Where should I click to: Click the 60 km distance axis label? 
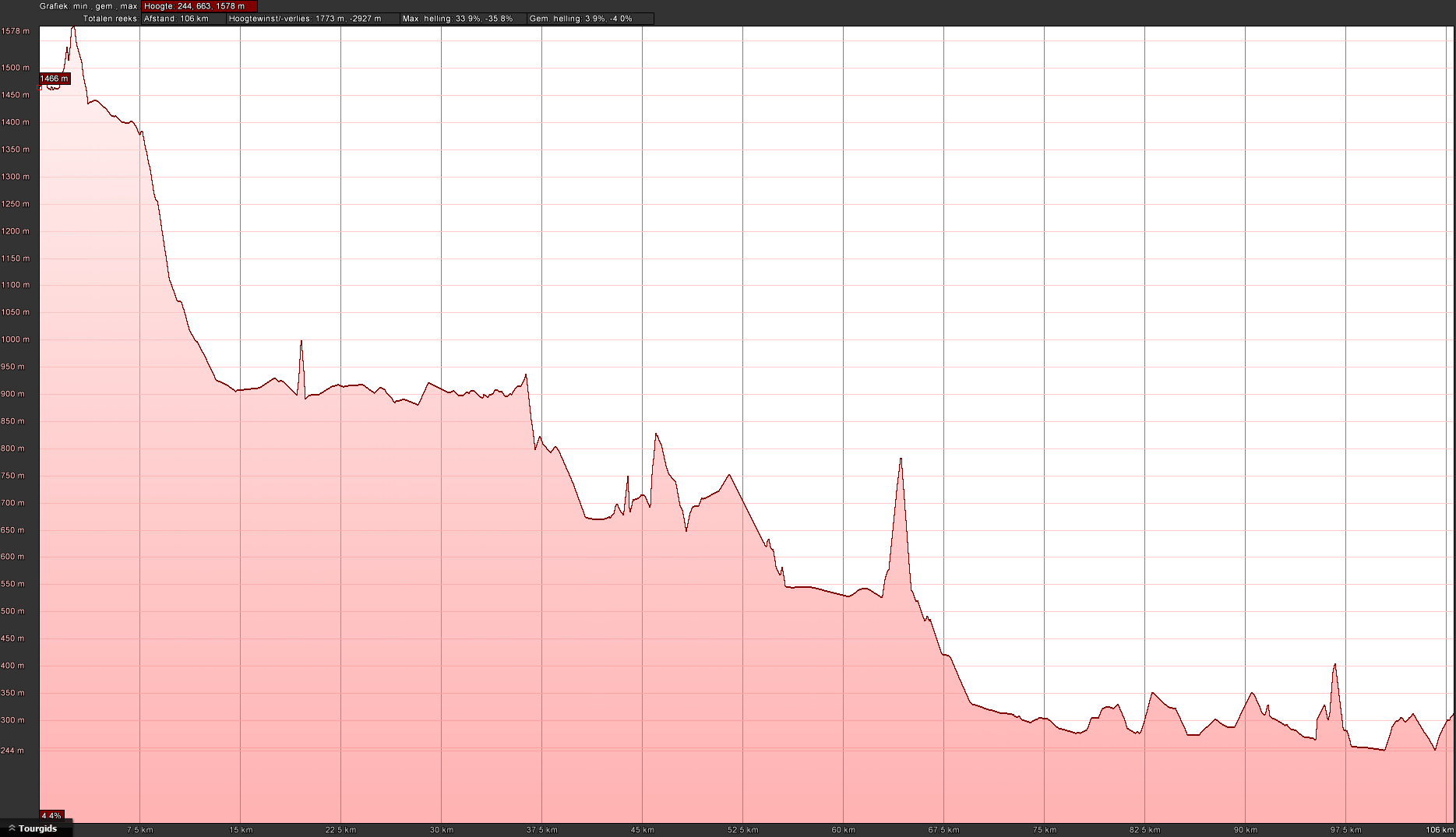click(x=843, y=830)
